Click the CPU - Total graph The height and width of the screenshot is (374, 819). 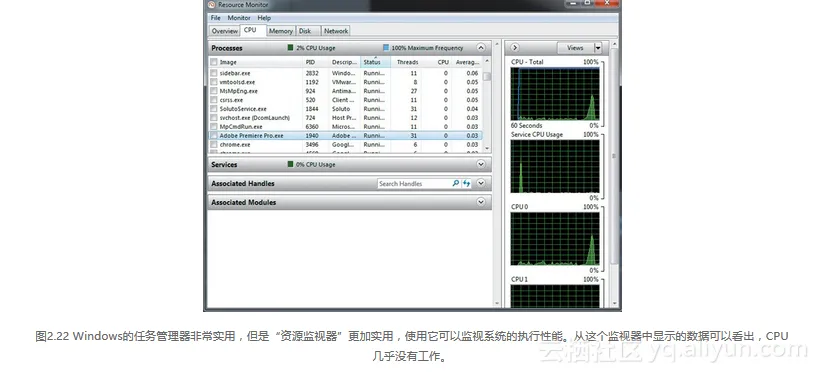pos(555,94)
